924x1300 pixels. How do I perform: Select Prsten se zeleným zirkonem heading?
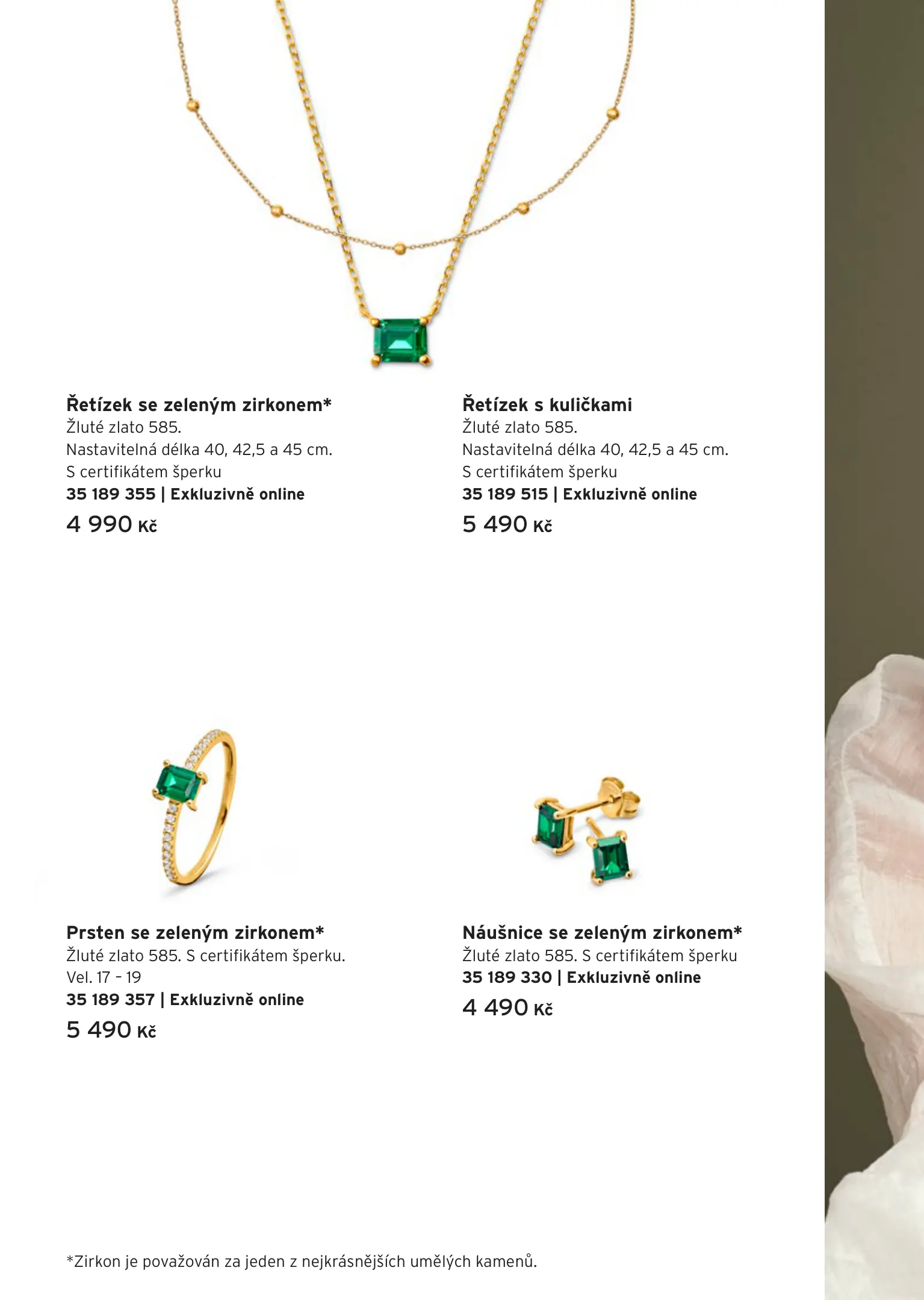pos(195,932)
